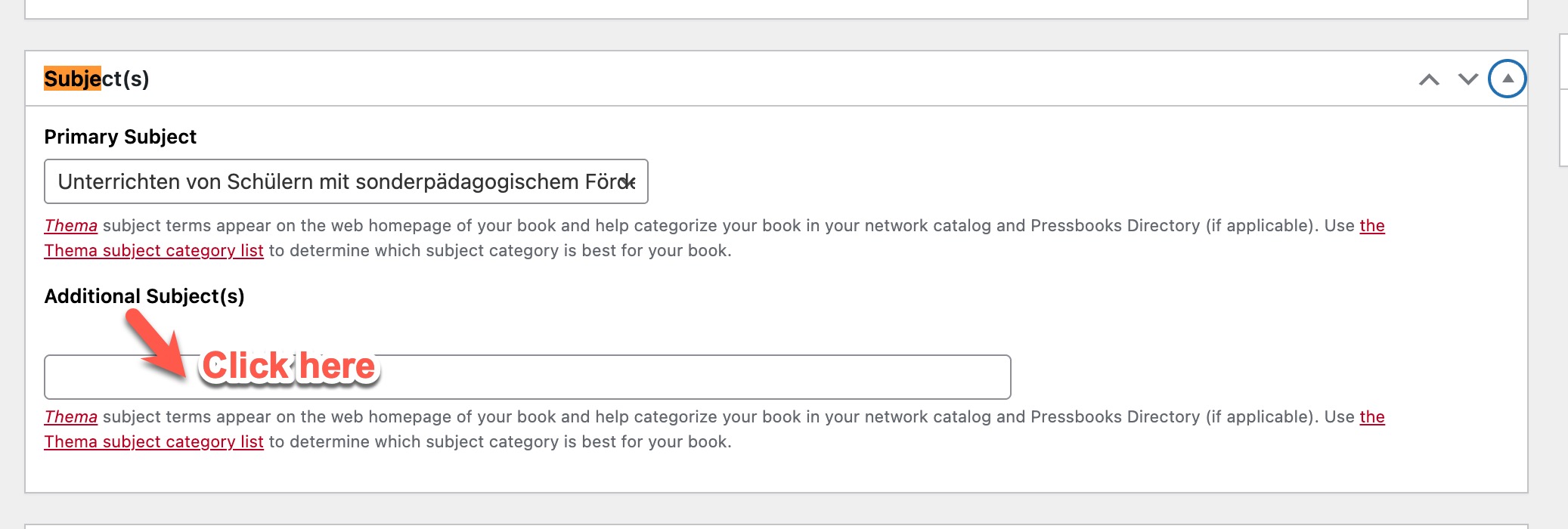Screen dimensions: 1568x529
Task: Click the Primary Subject field label
Action: (x=120, y=137)
